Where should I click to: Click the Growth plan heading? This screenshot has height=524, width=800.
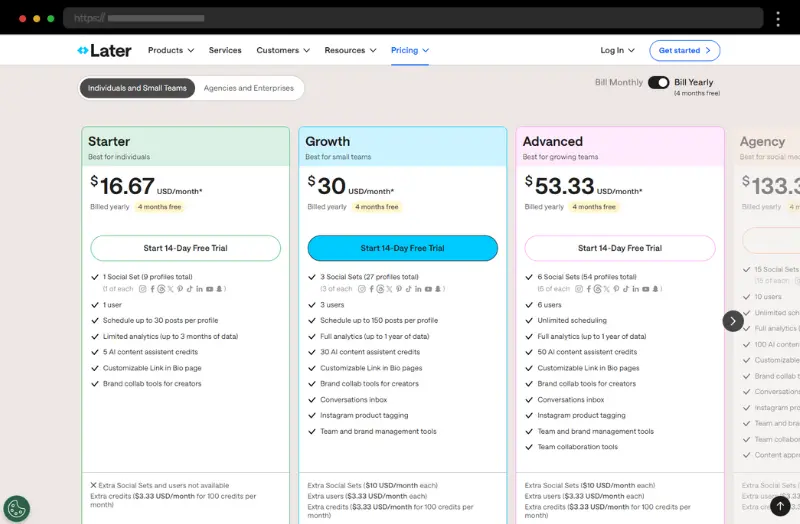[x=328, y=141]
